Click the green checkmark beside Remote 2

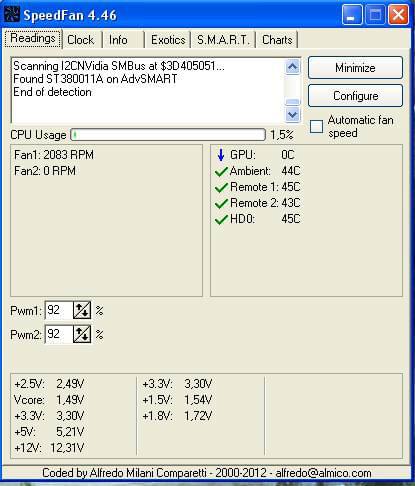[221, 203]
